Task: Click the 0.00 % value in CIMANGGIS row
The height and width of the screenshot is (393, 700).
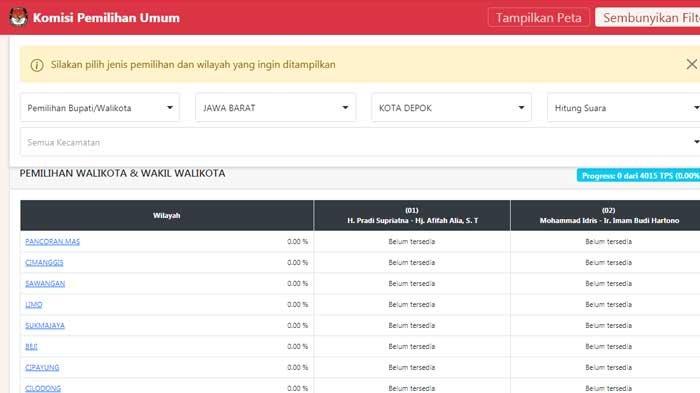Action: (x=297, y=263)
